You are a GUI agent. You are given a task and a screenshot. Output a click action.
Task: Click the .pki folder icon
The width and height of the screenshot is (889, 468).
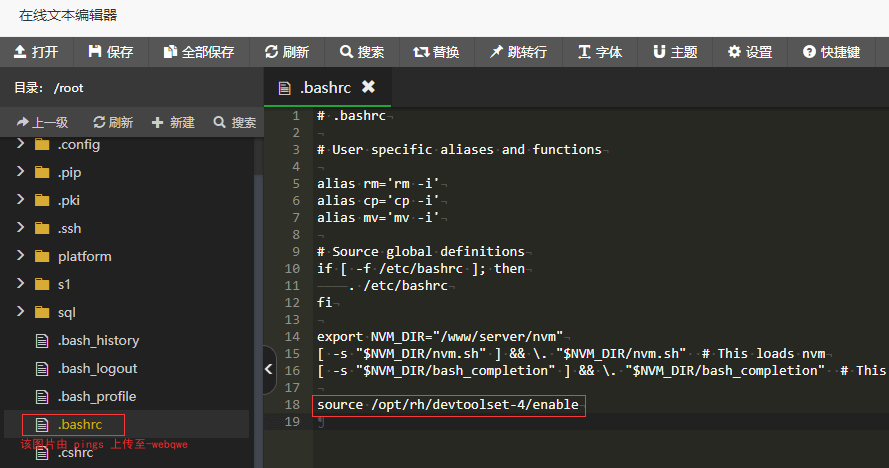coord(42,200)
